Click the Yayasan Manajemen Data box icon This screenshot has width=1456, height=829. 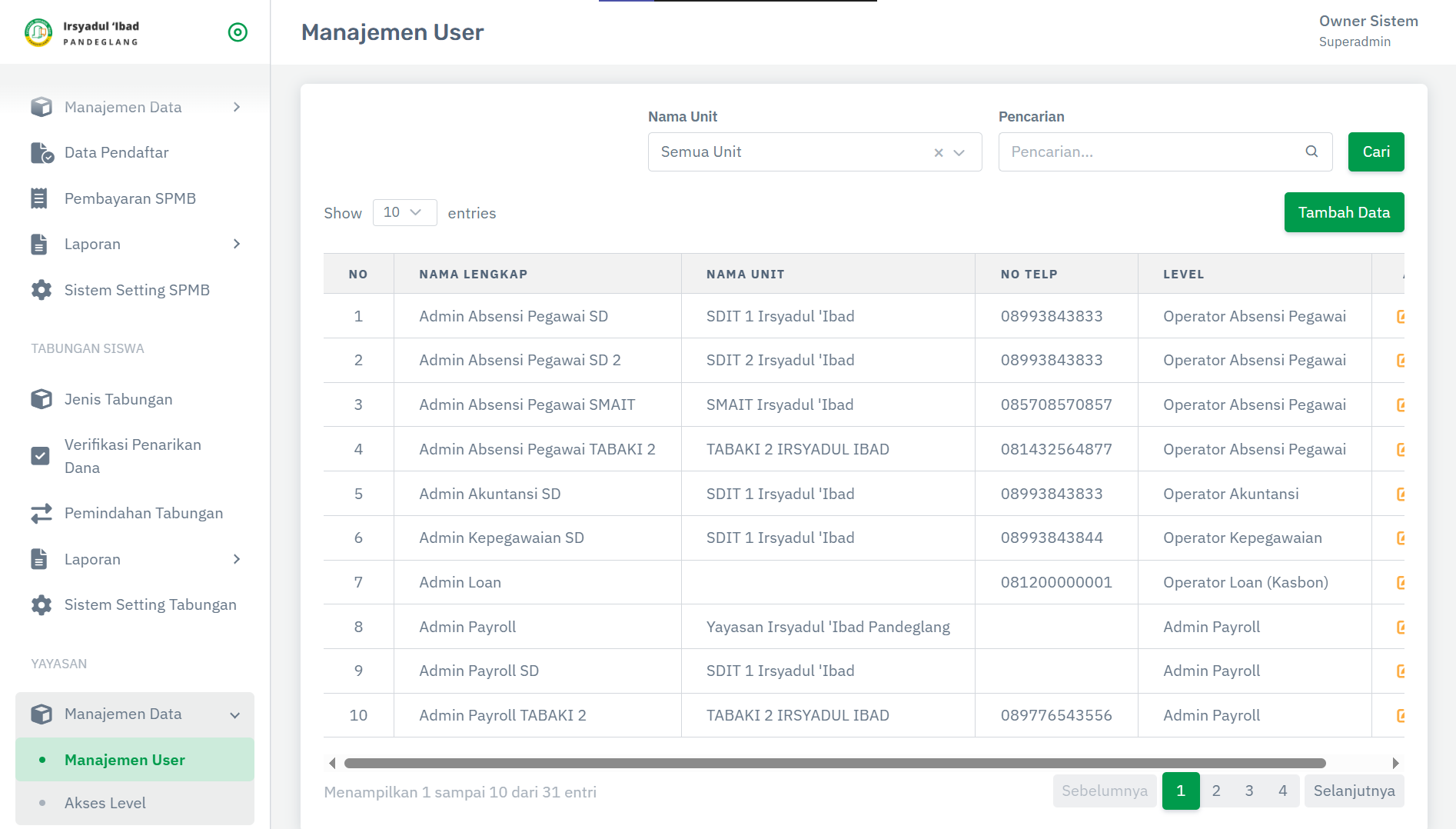[42, 714]
